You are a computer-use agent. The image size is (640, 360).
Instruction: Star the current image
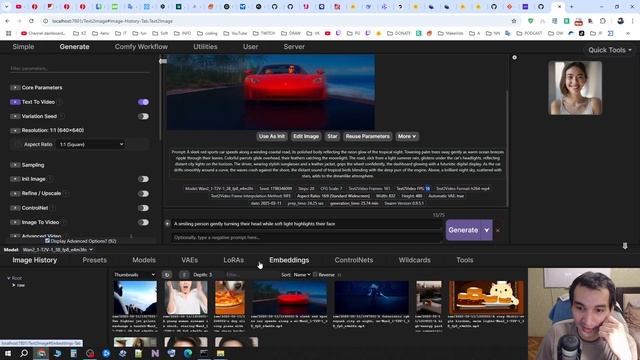(332, 136)
